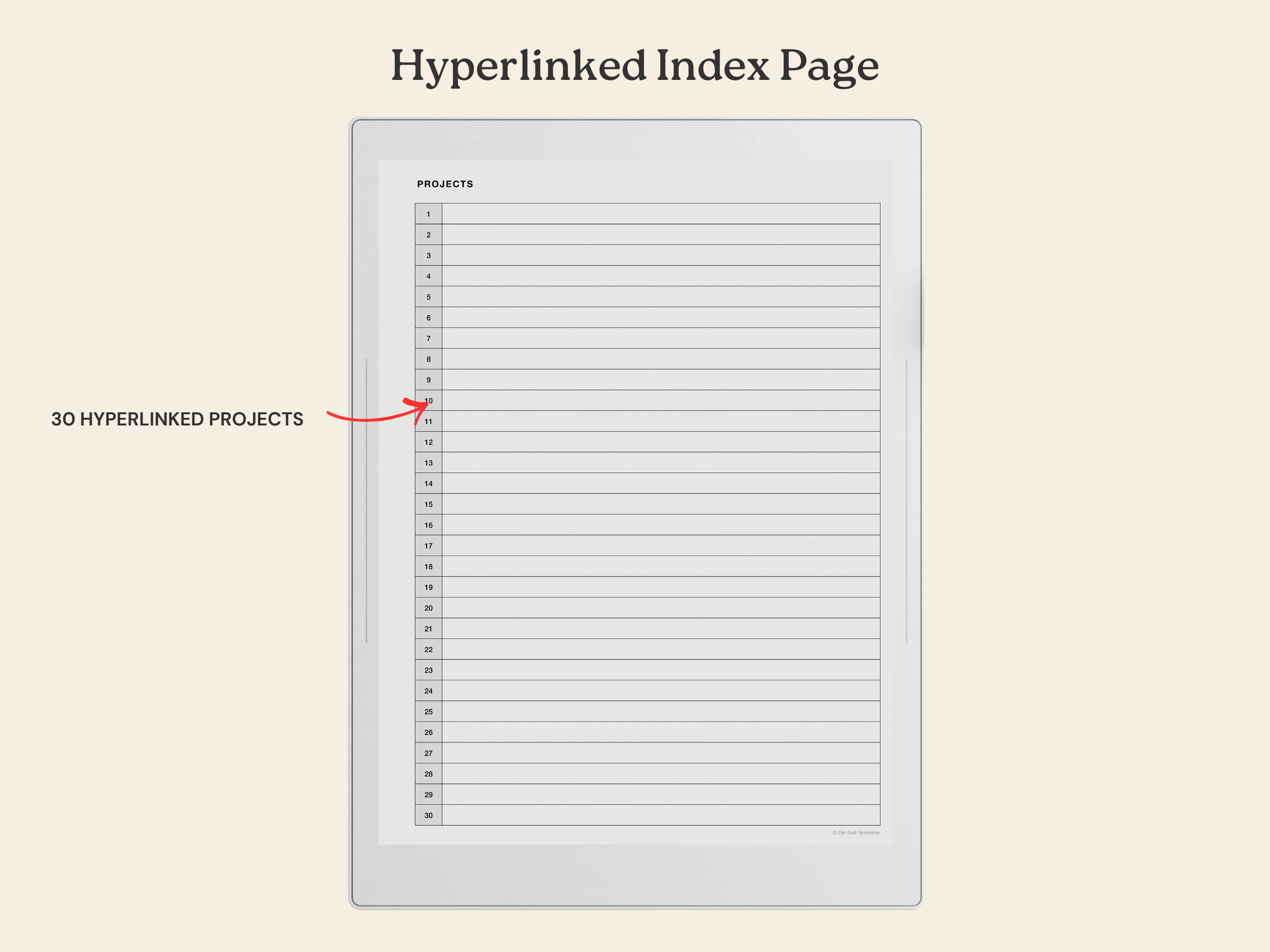This screenshot has width=1270, height=952.
Task: Click the Hyperlinked Index Page title
Action: tap(634, 66)
